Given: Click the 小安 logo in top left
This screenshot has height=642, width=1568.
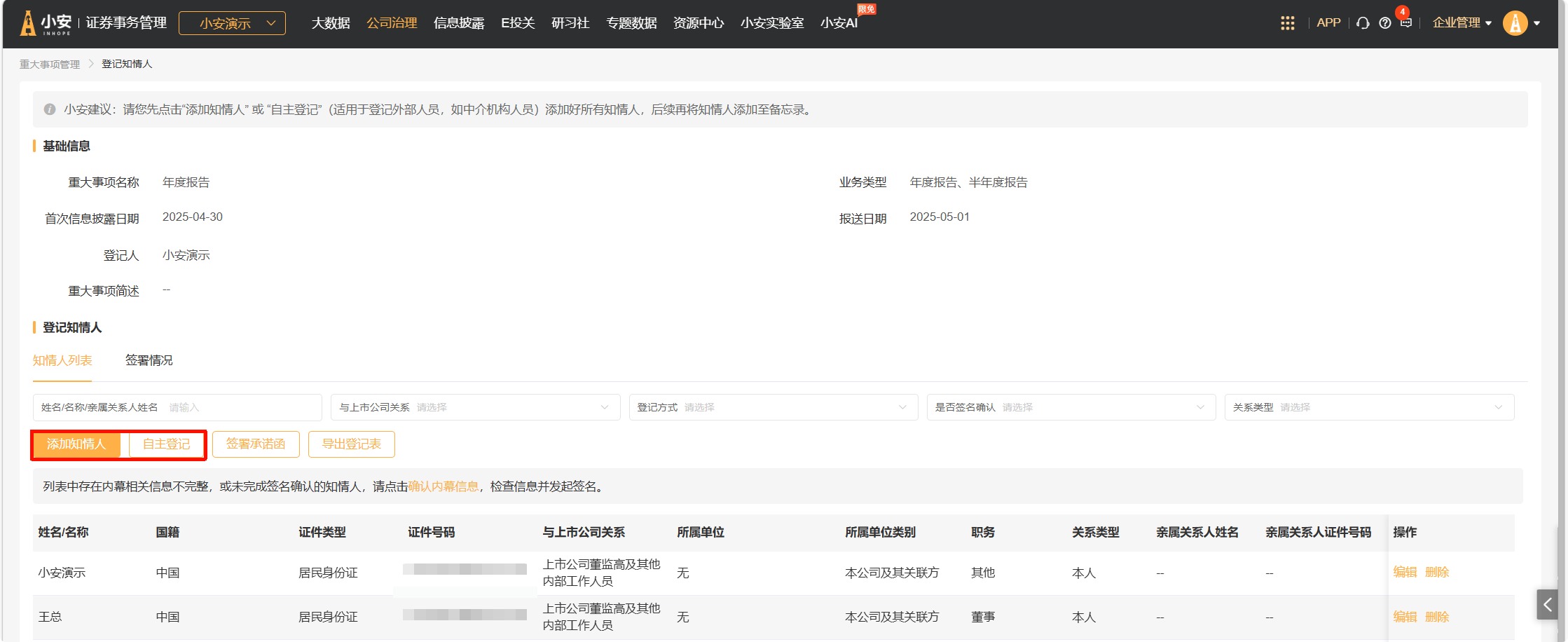Looking at the screenshot, I should pos(48,23).
